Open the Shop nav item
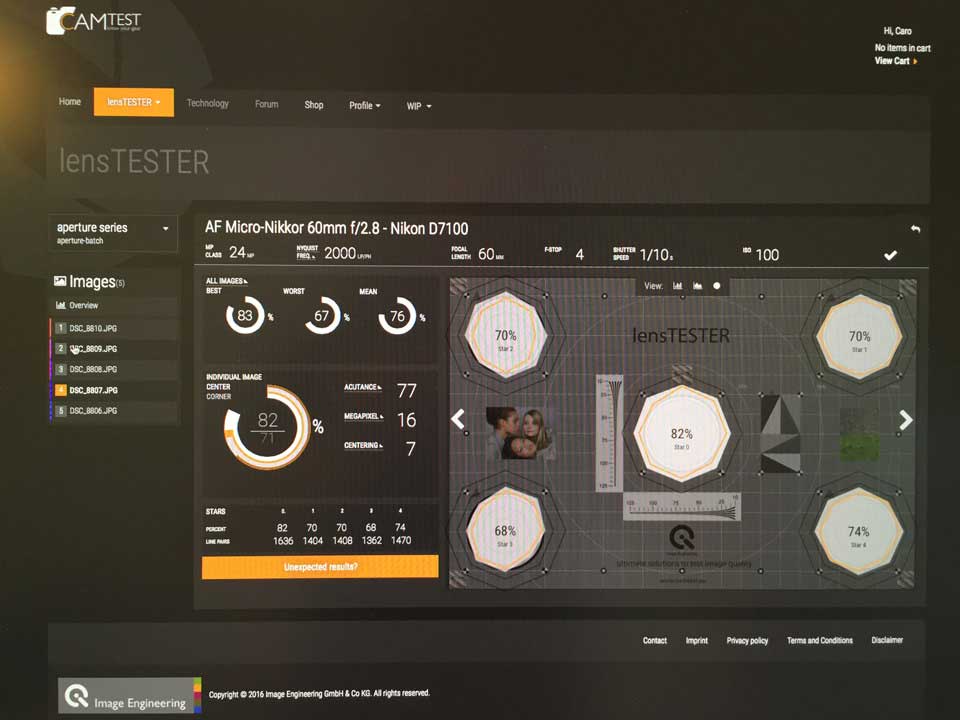Image resolution: width=960 pixels, height=720 pixels. [x=314, y=105]
